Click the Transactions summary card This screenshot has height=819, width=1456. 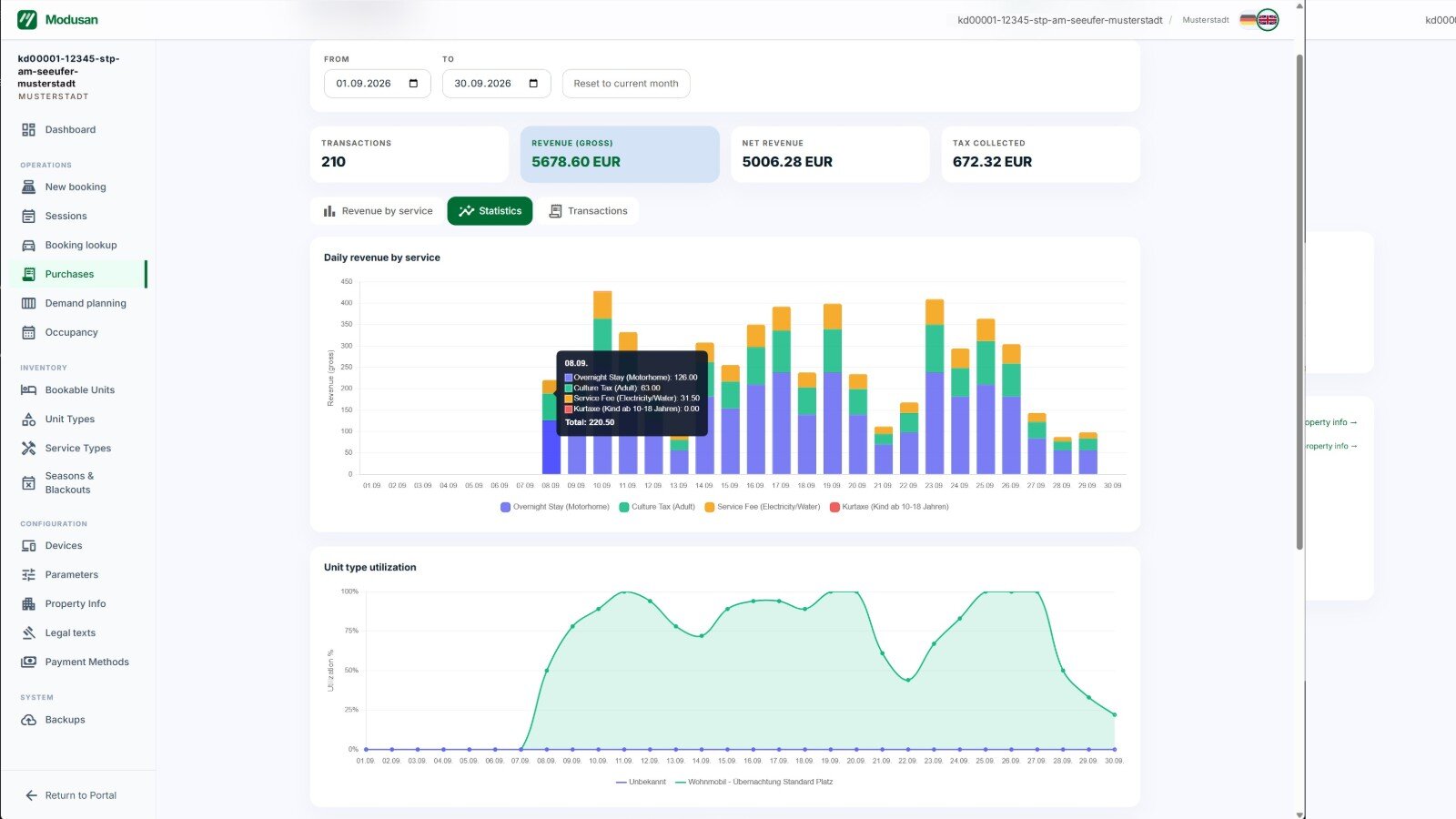pos(409,155)
